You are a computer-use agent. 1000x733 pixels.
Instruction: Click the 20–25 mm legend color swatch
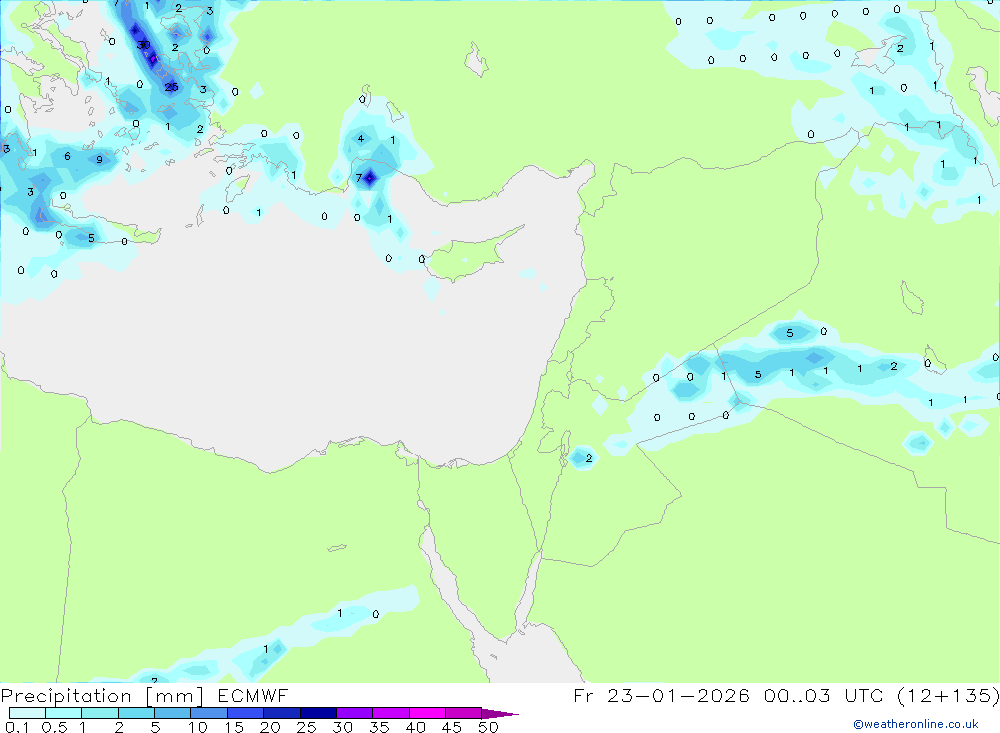(282, 713)
